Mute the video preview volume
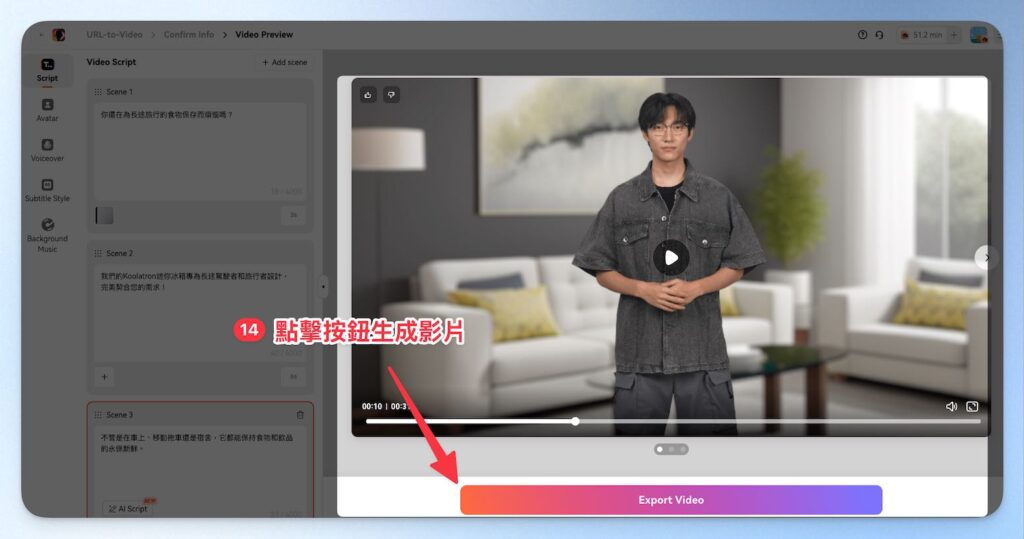Viewport: 1024px width, 539px height. pyautogui.click(x=951, y=406)
